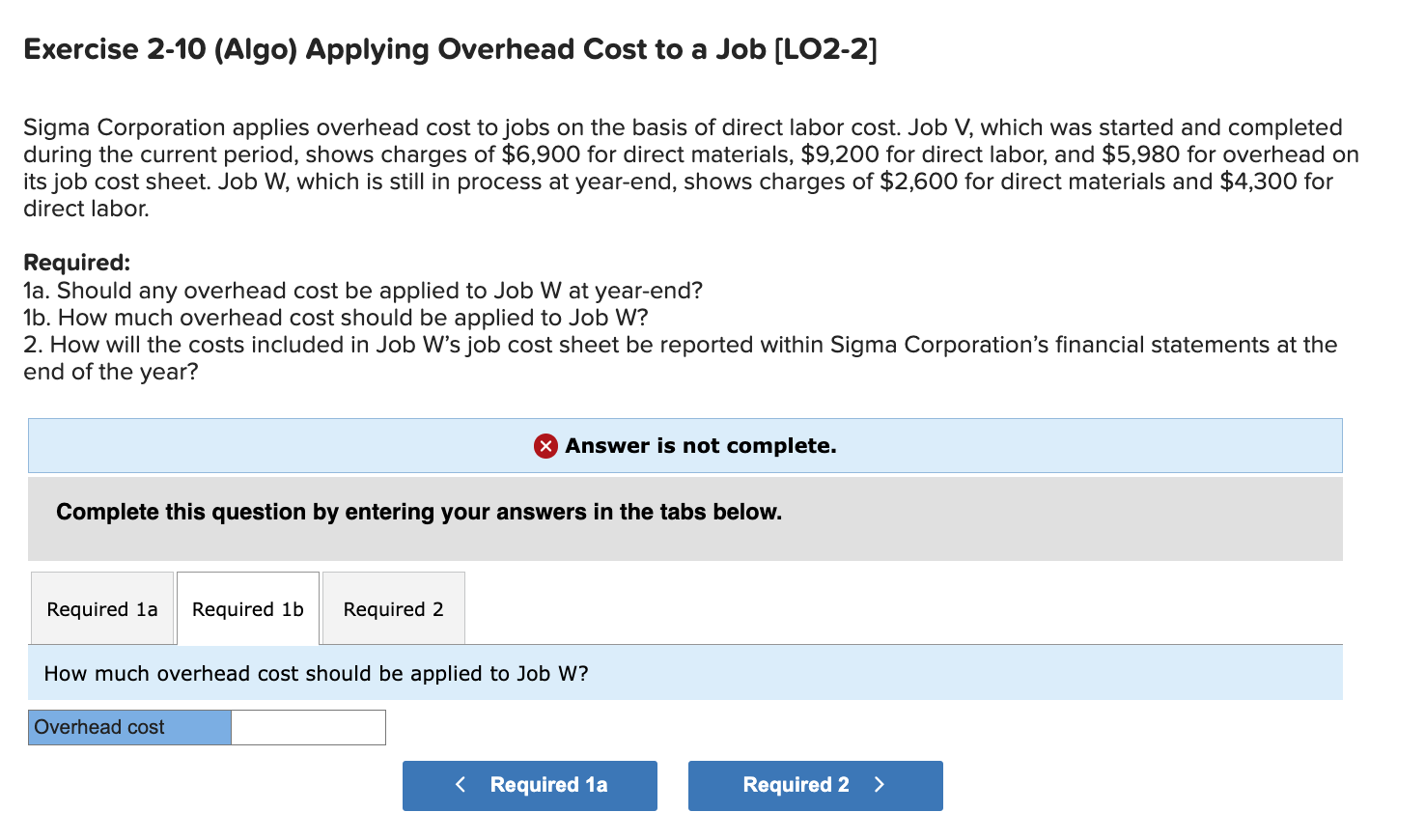
Task: Click the arrow pointing forward to Required 2
Action: coord(880,785)
